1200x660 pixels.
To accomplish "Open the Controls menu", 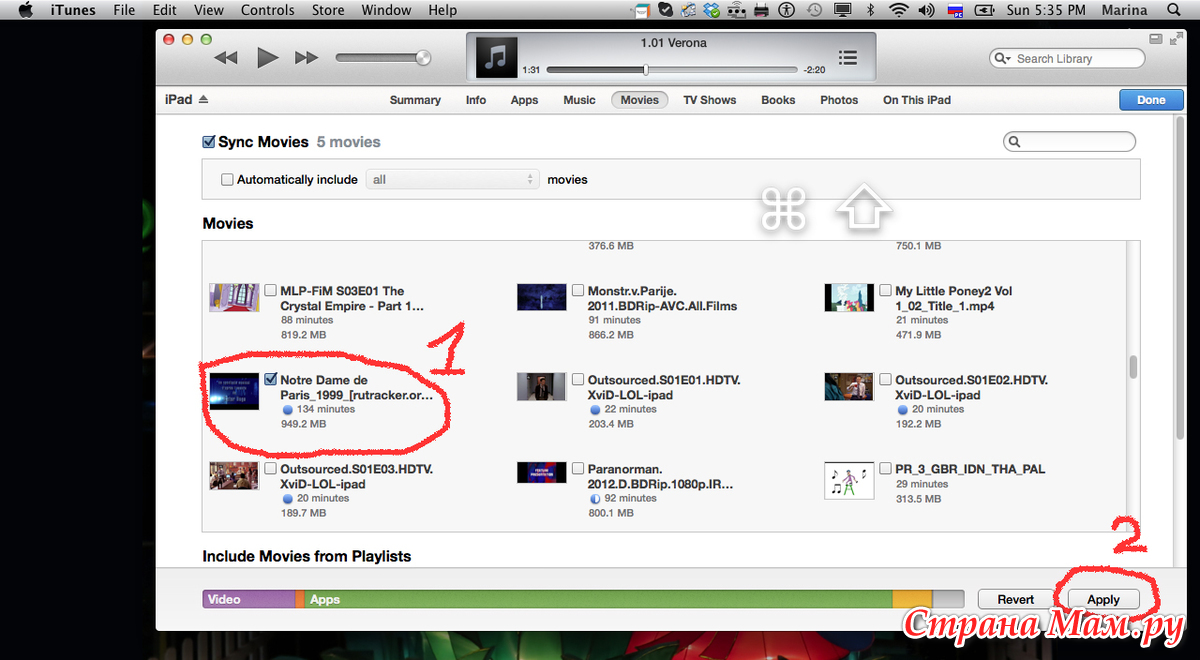I will click(x=266, y=11).
